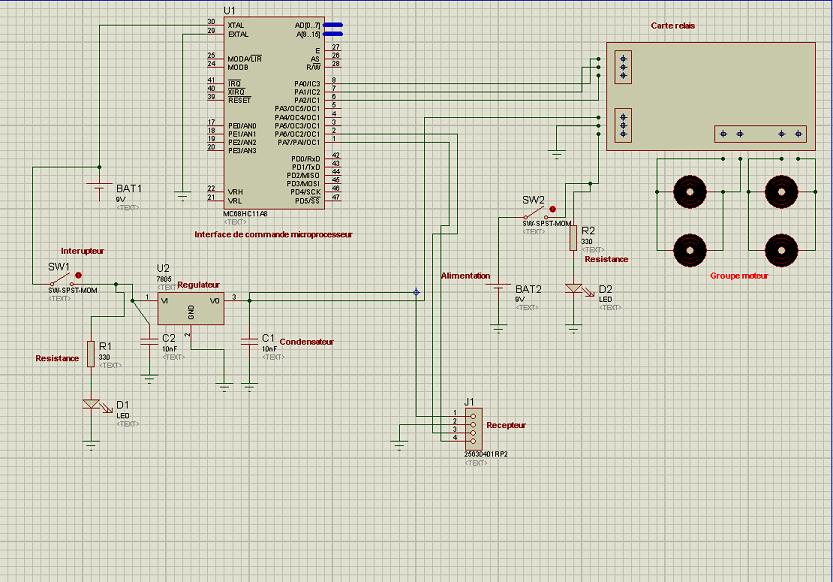Image resolution: width=833 pixels, height=582 pixels.
Task: Click the D1 LED diode symbol
Action: pyautogui.click(x=91, y=405)
